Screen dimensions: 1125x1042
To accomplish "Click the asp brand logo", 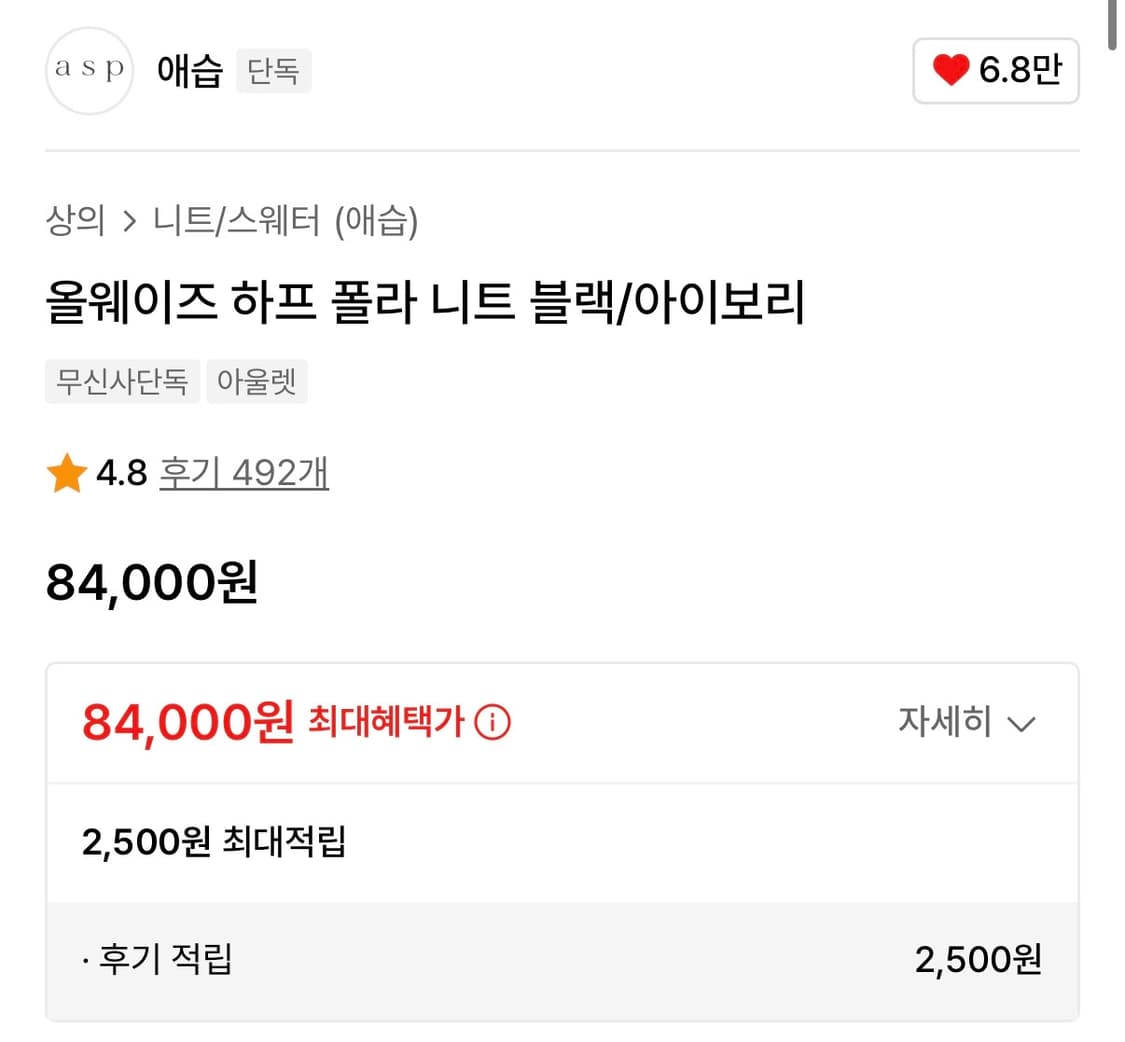I will coord(89,70).
